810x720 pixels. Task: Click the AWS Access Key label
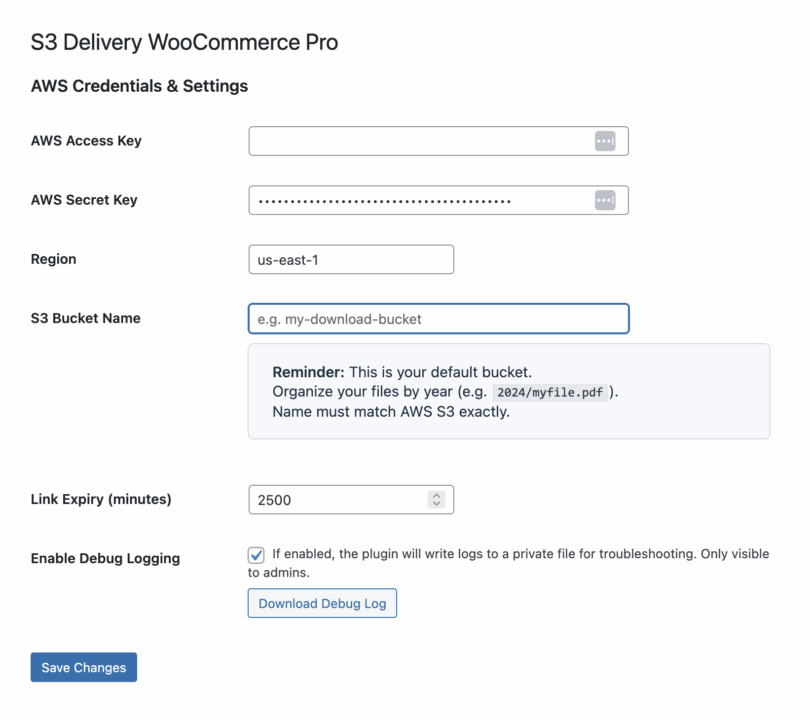click(86, 141)
